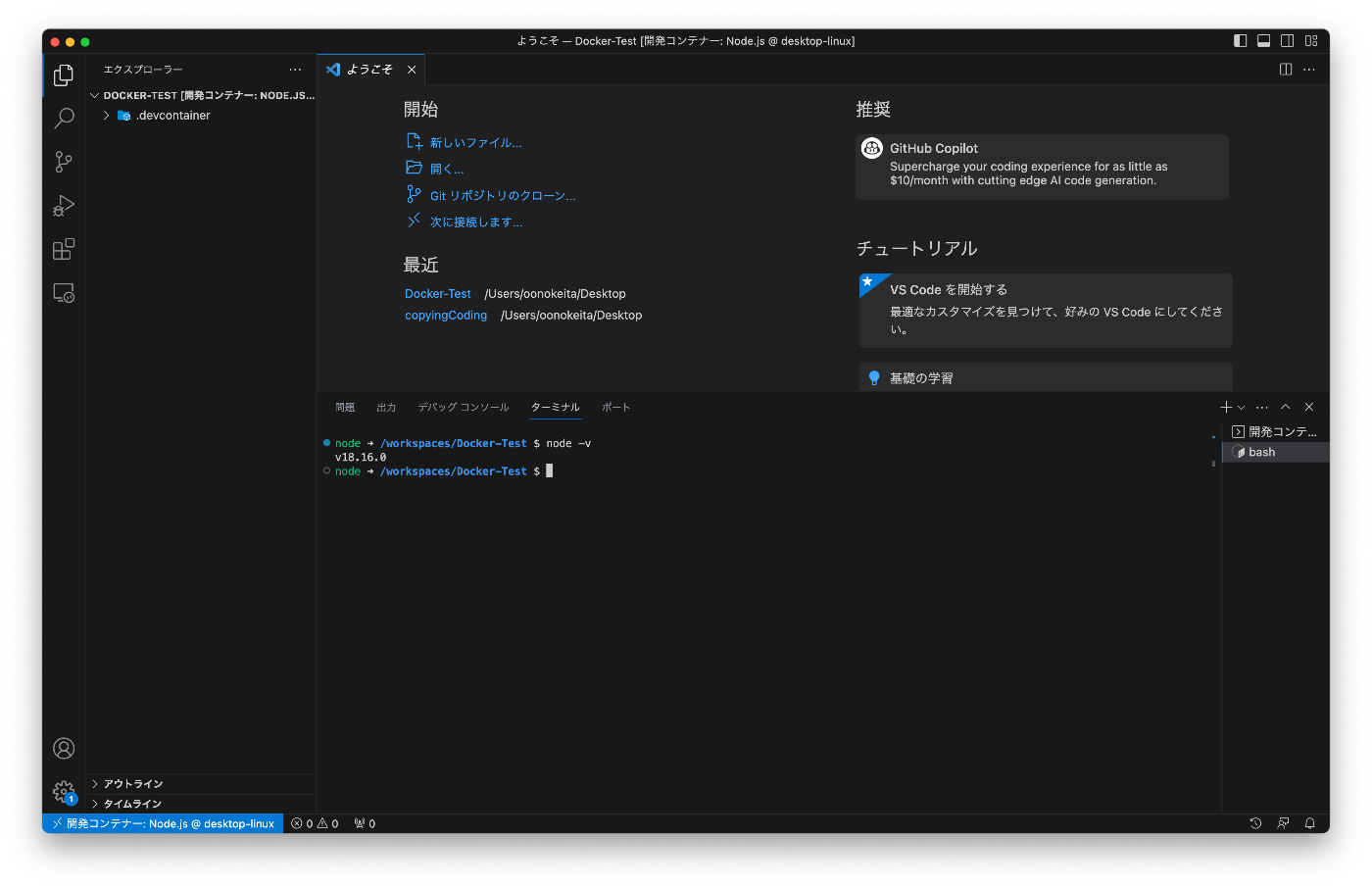
Task: Focus the terminal prompt input
Action: (549, 471)
